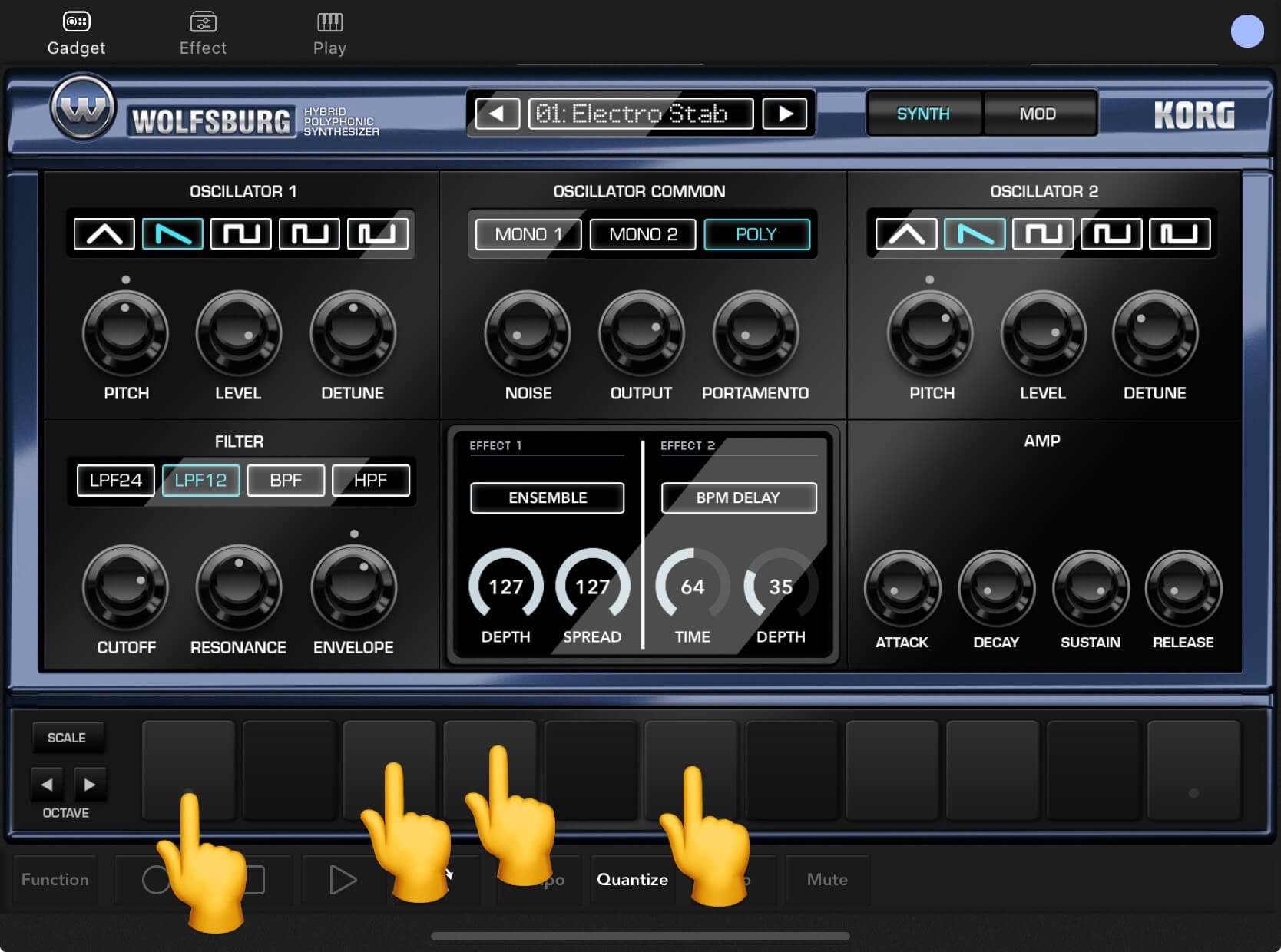Click the filter CUTOFF knob

(125, 588)
